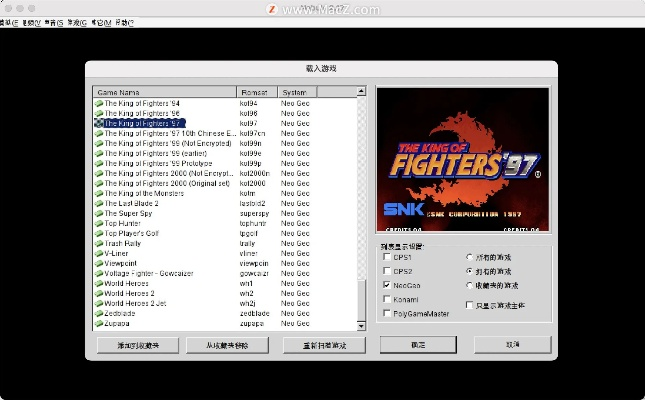The height and width of the screenshot is (400, 645).
Task: Click the icon next to Top Hunter
Action: pyautogui.click(x=99, y=223)
